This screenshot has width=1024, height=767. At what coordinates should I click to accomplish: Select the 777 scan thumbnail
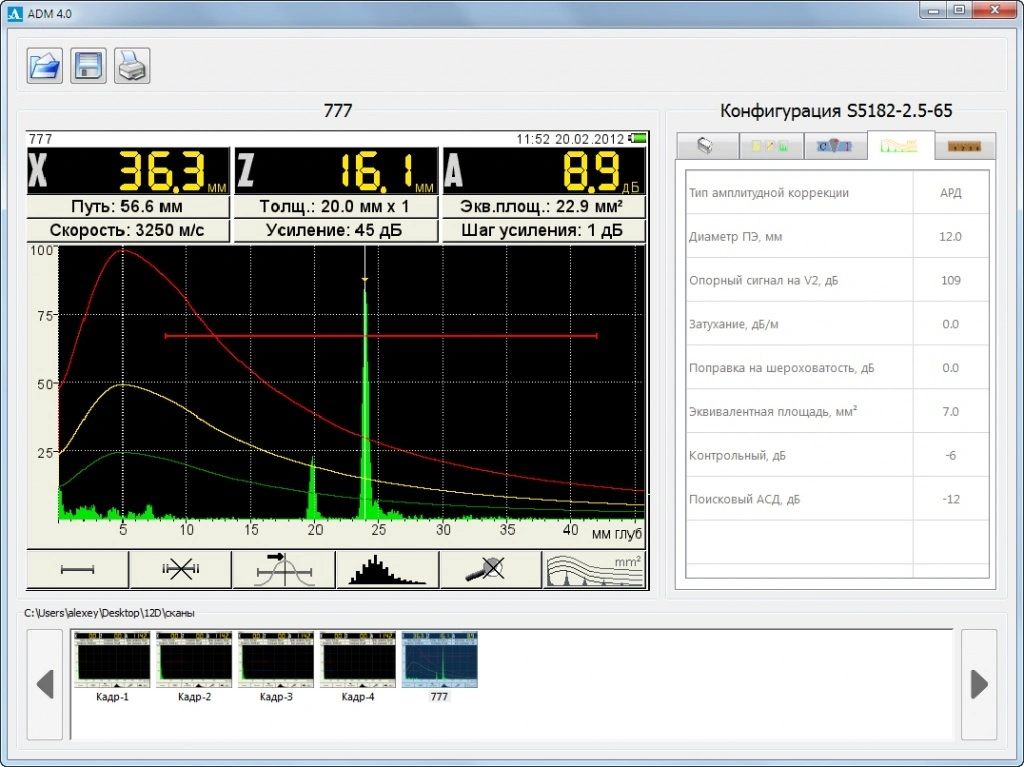[x=439, y=661]
